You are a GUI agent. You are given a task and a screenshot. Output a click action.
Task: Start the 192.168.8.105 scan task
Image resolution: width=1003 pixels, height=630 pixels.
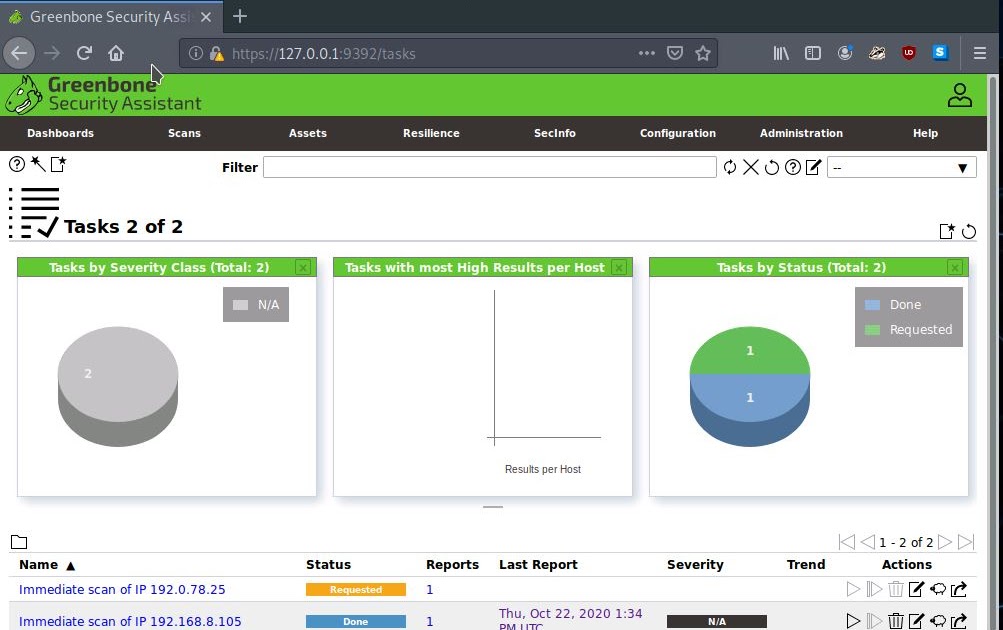(x=853, y=620)
